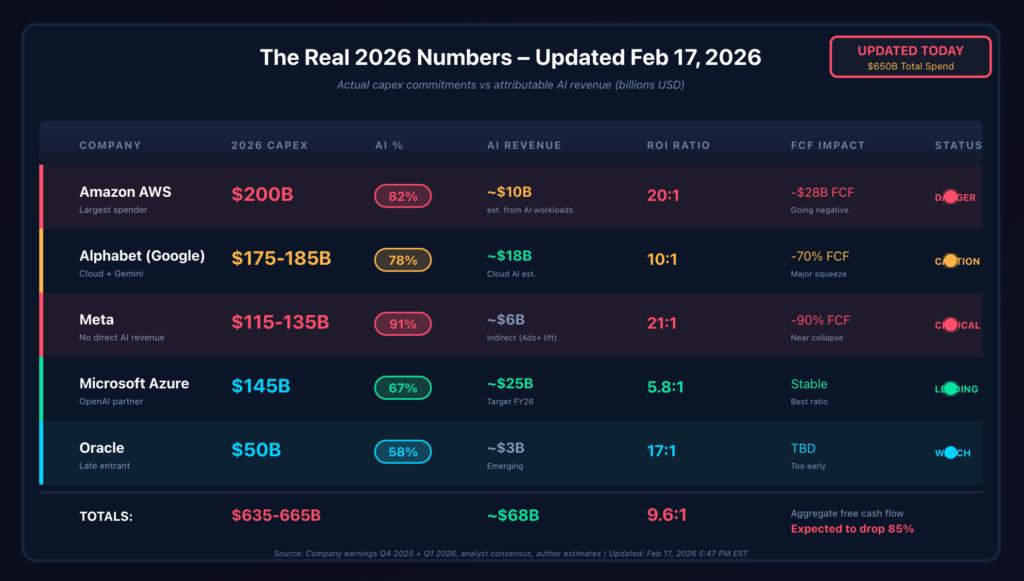Click the $175-185B capex value for Alphabet

(281, 258)
